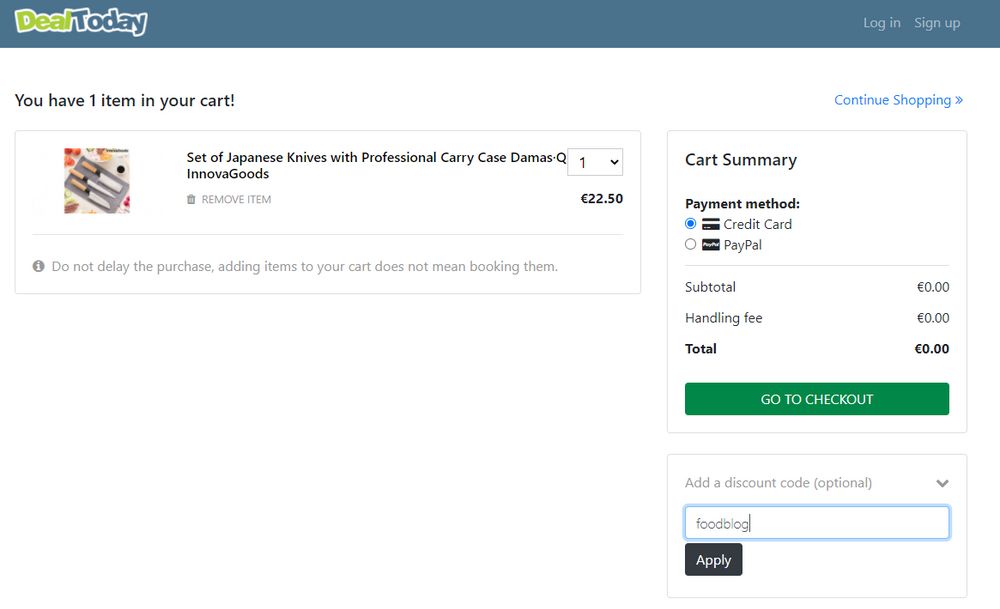Click the 'Add a discount code (optional)' header
This screenshot has height=609, width=1000.
tap(778, 483)
